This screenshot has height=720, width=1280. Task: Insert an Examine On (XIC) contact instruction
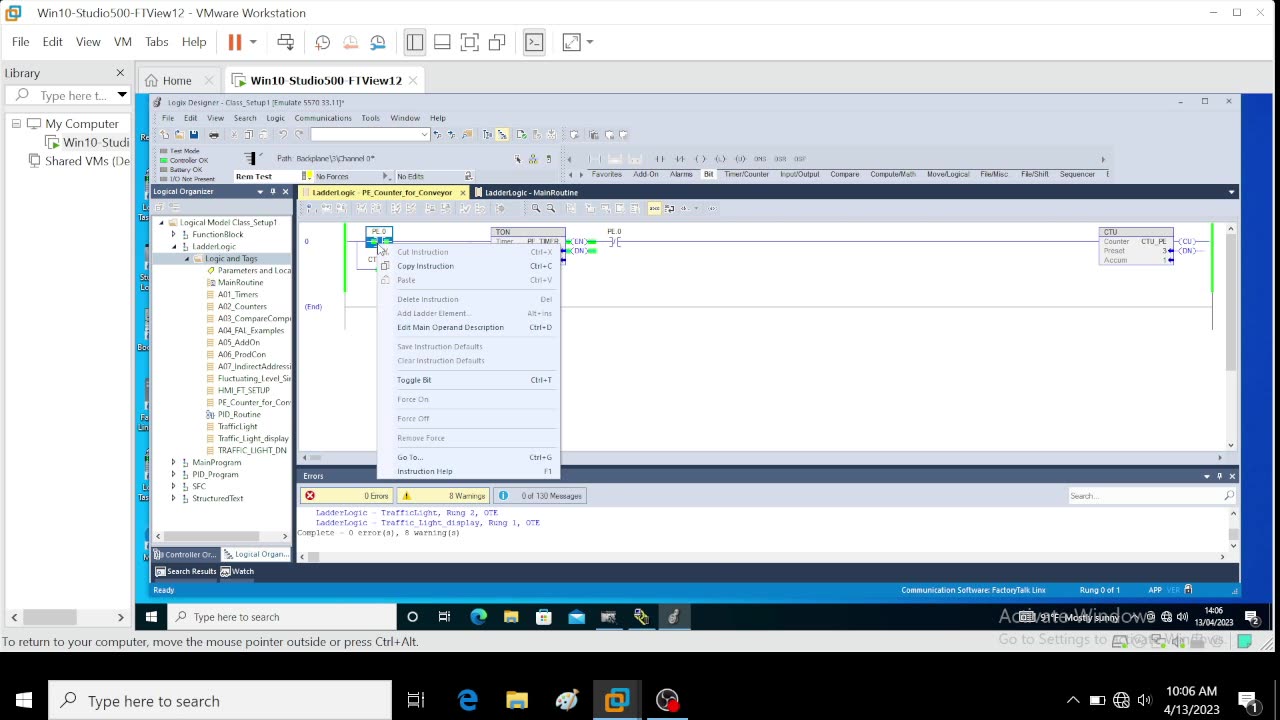pyautogui.click(x=660, y=159)
